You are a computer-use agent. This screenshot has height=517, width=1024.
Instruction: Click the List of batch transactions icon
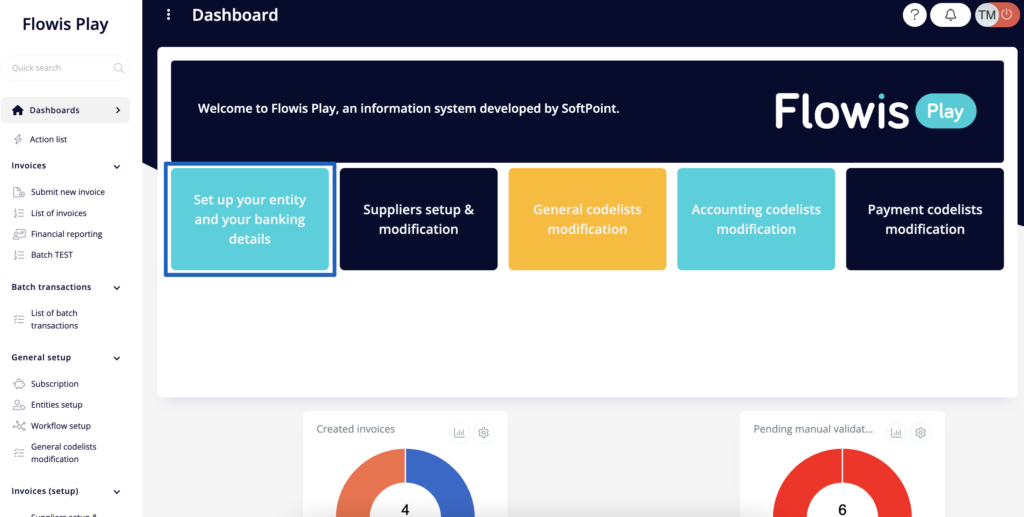coord(19,319)
